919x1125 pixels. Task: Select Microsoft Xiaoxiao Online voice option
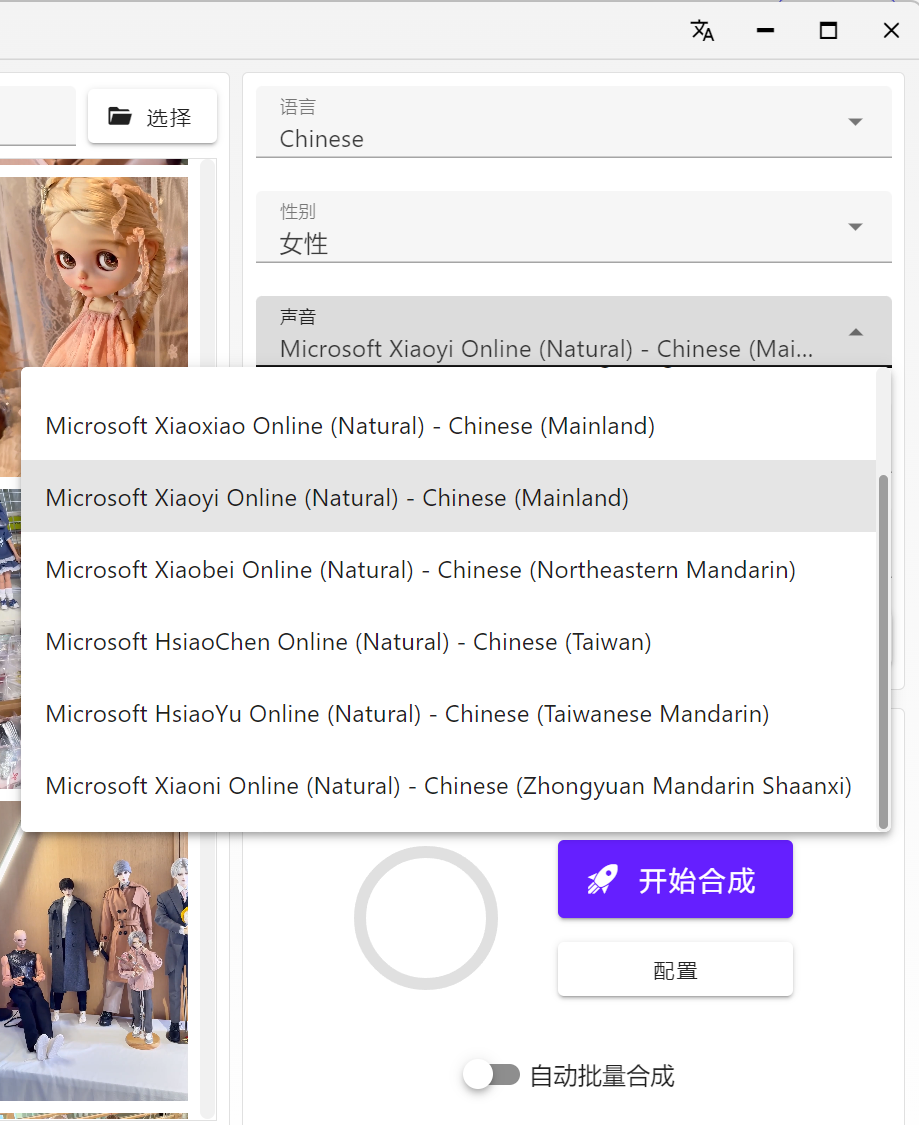[x=448, y=425]
